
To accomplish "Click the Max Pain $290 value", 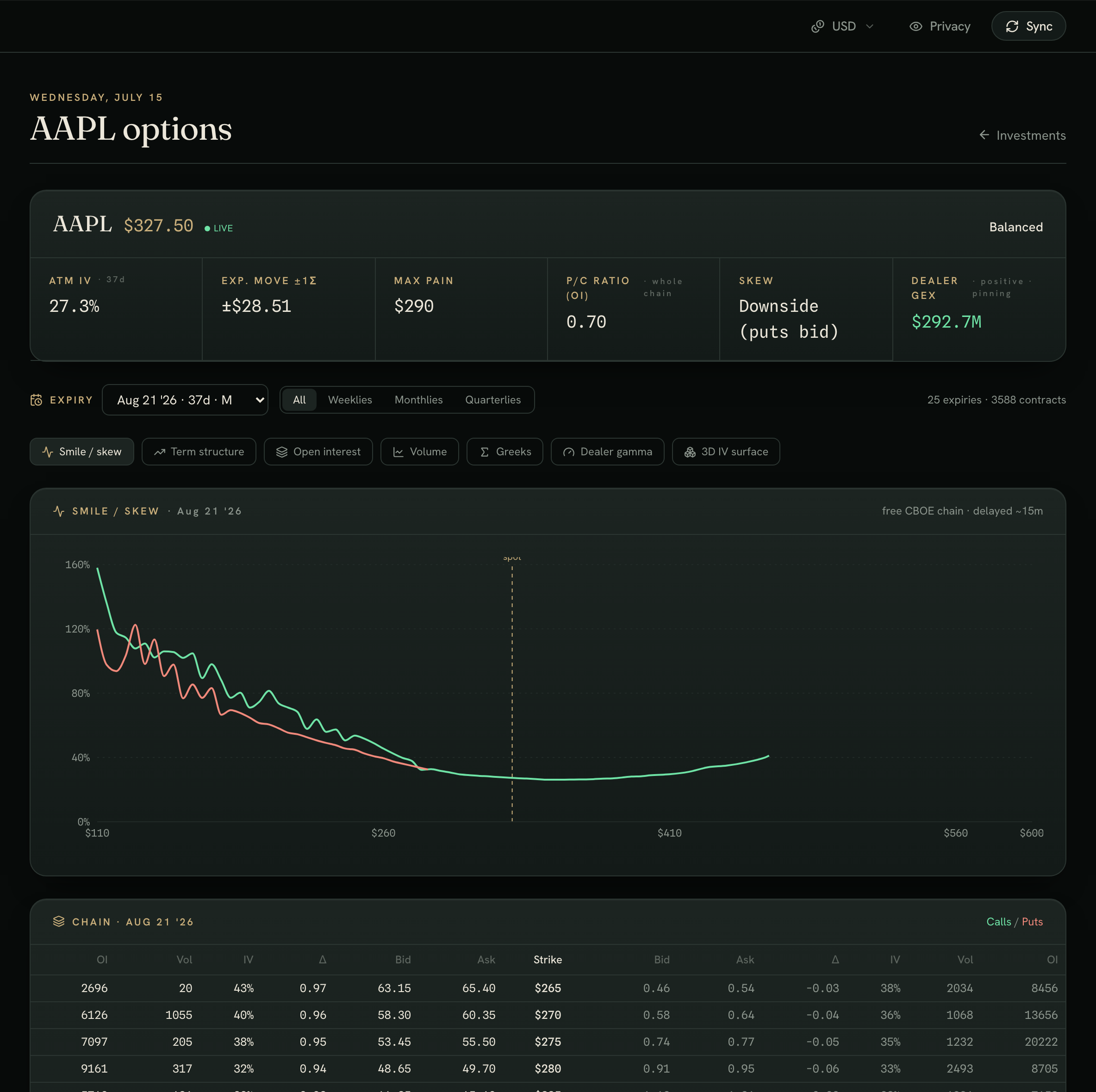I will pyautogui.click(x=414, y=306).
